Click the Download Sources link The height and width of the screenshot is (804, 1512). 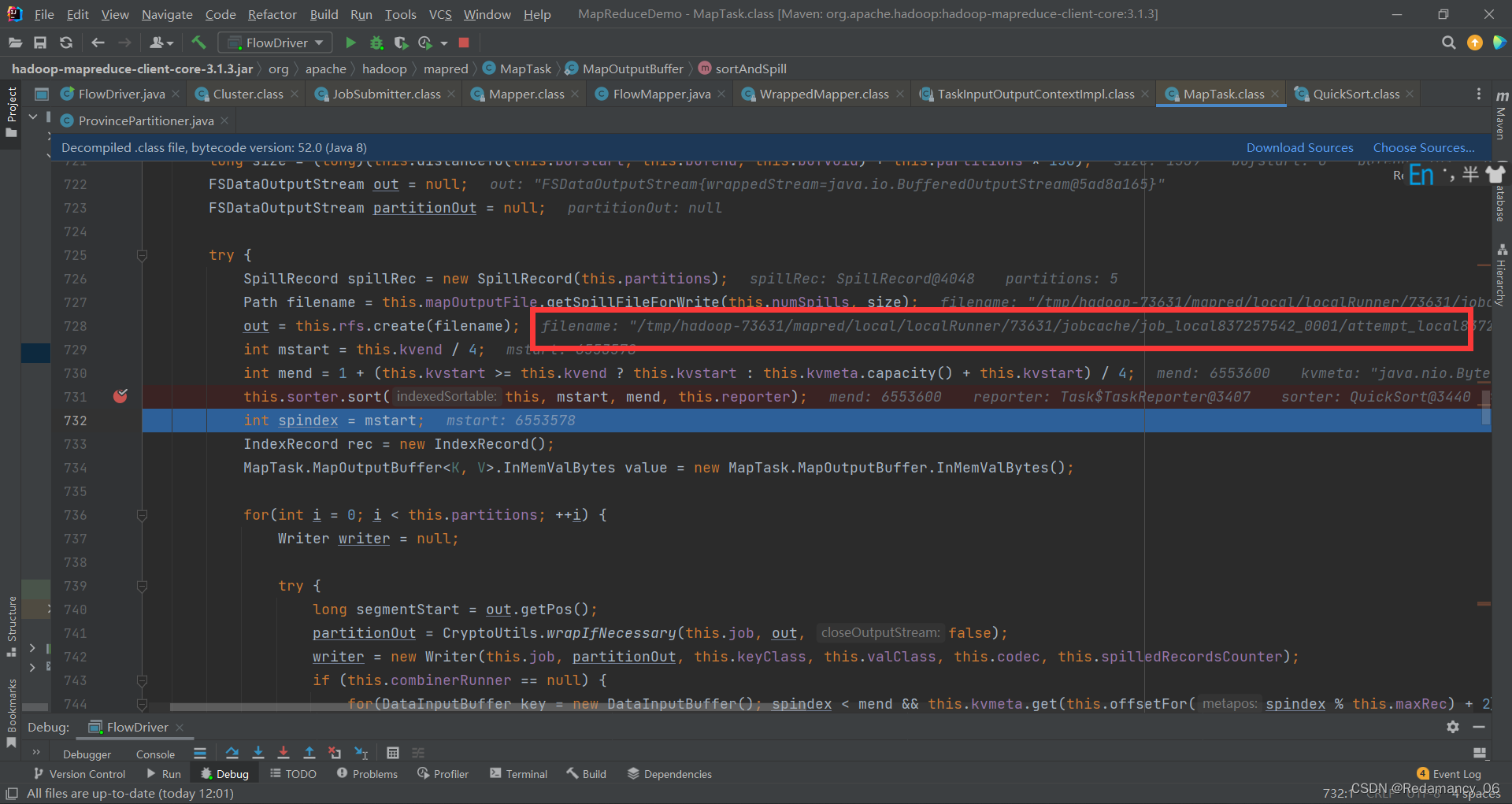point(1299,147)
